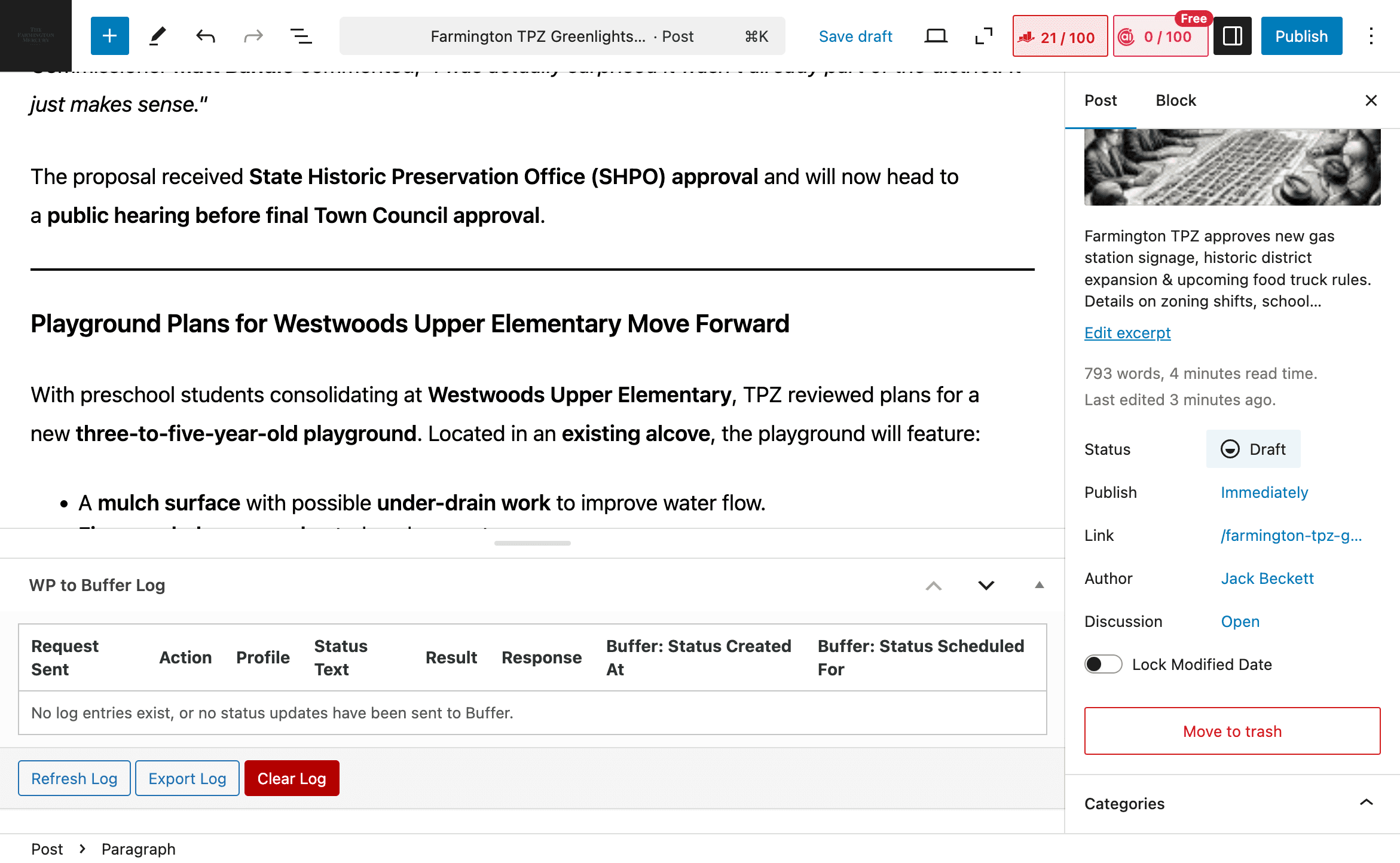1400x863 pixels.
Task: Grab the meta box panel resize handle
Action: coord(532,543)
